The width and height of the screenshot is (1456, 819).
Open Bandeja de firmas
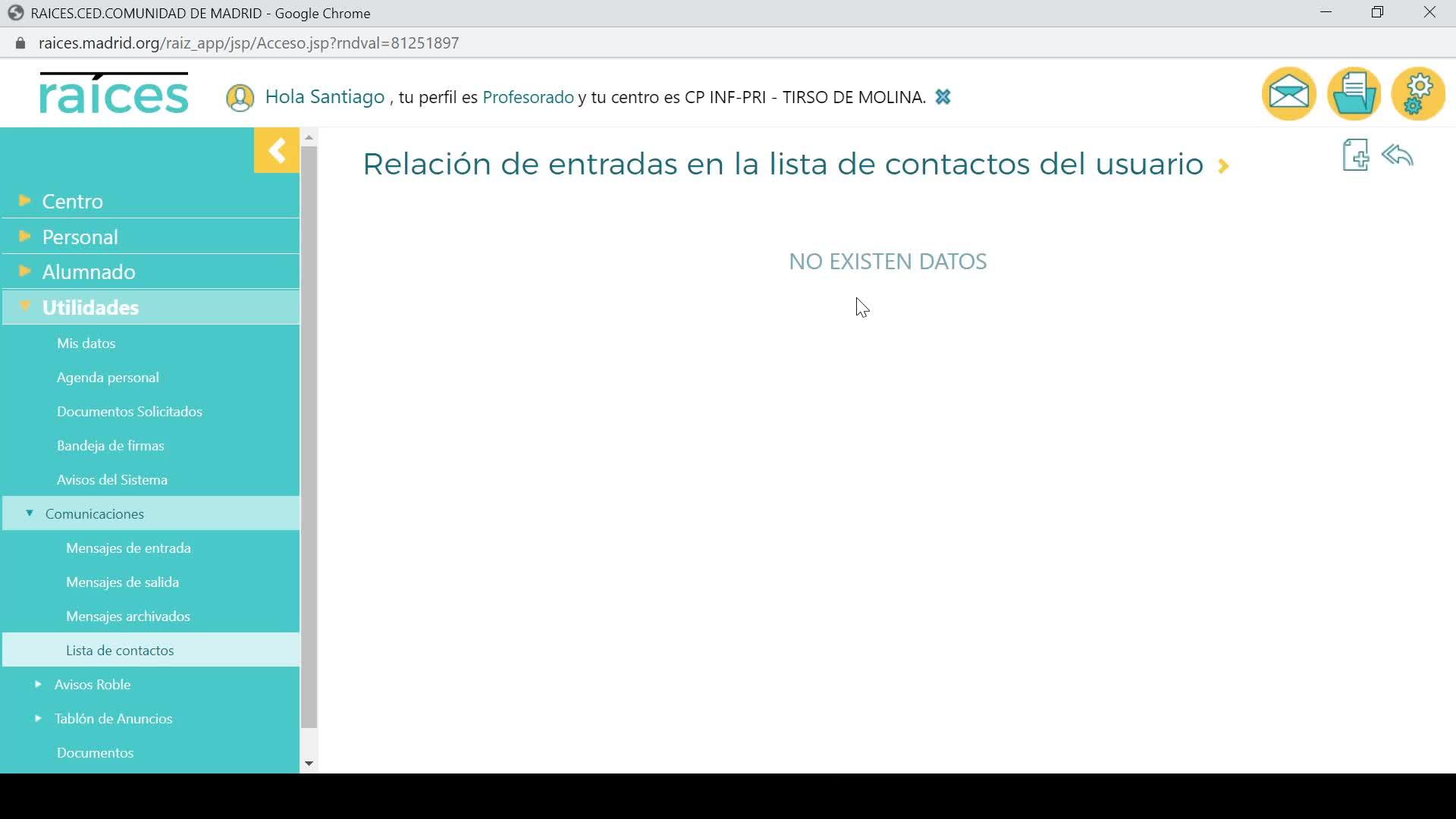[111, 445]
